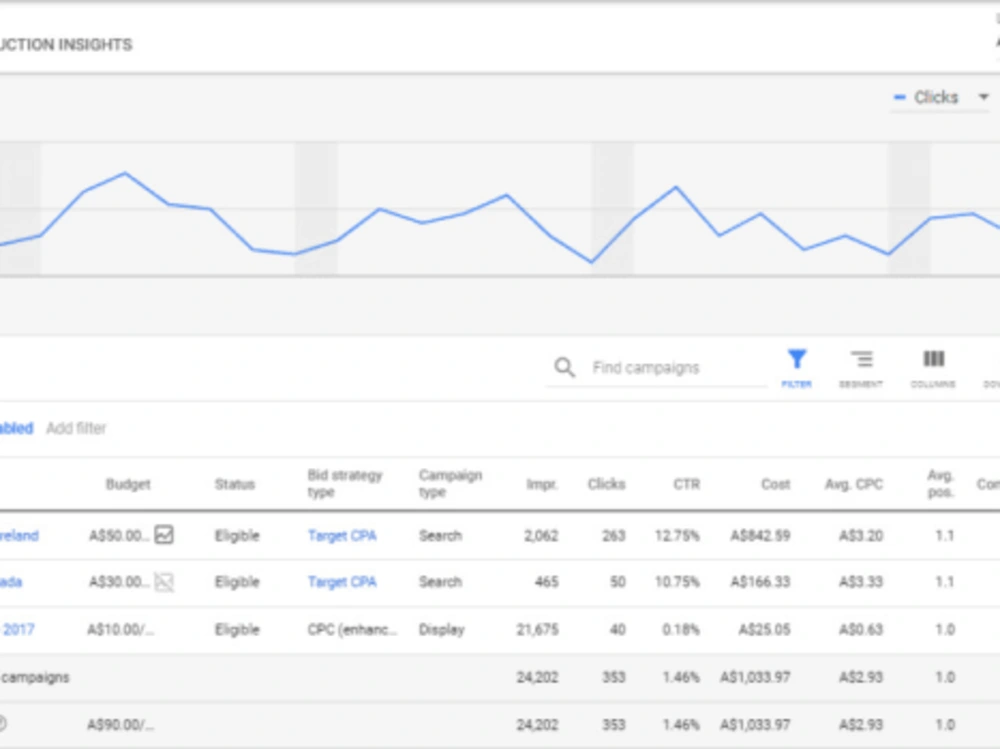Click the A$3.20 avg. CPC value
This screenshot has height=749, width=1000.
861,535
